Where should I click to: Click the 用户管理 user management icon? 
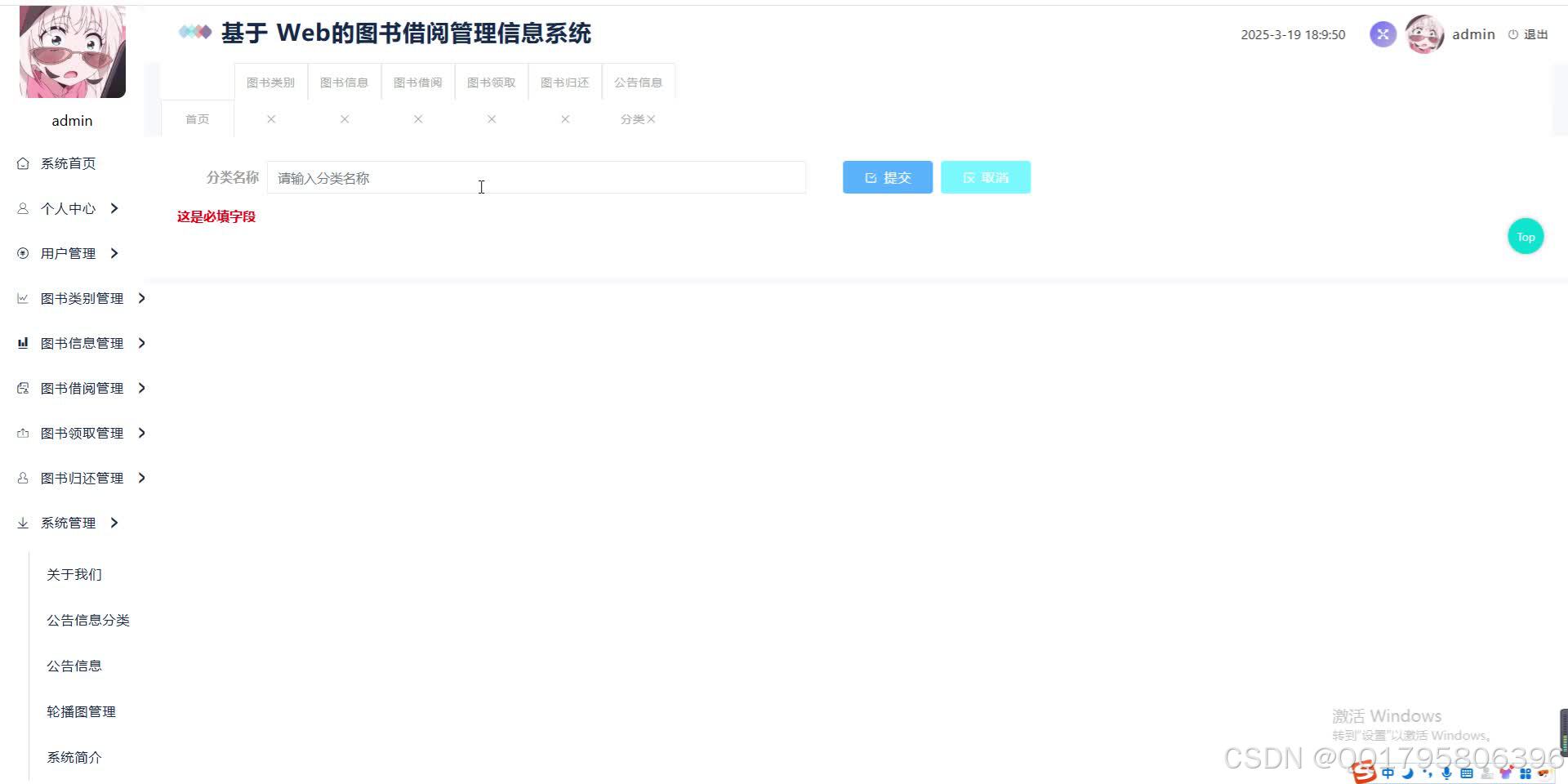click(22, 253)
